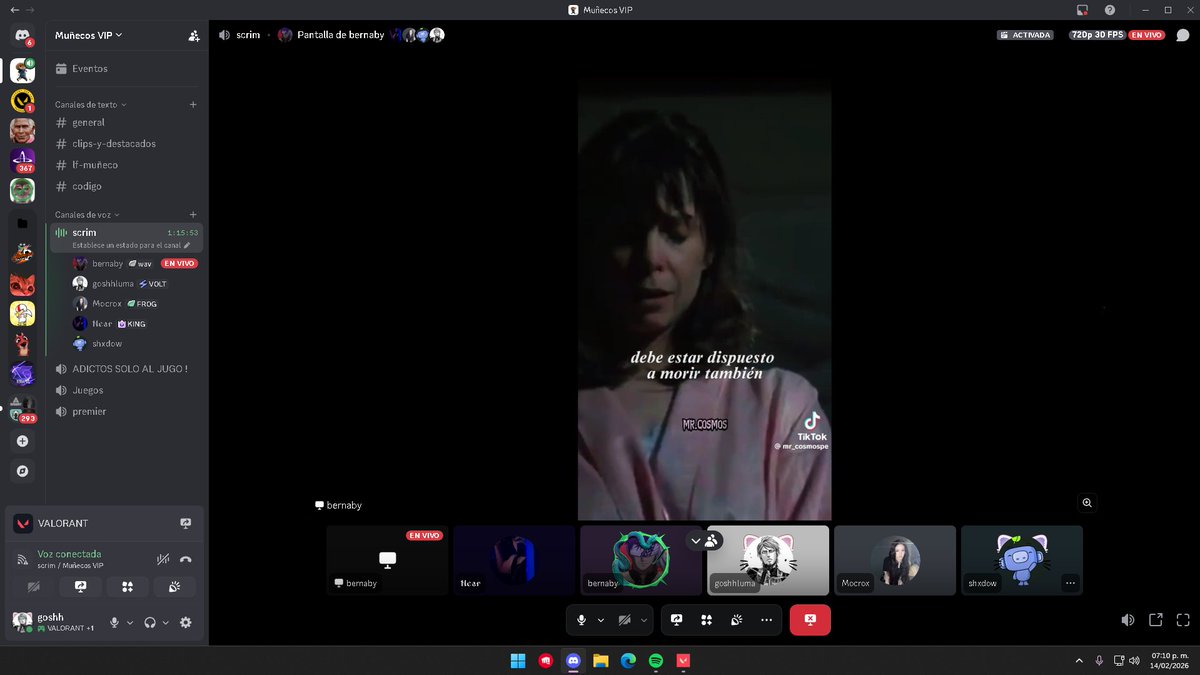Toggle noise suppression in voice panel
Screen dimensions: 1200x675
pyautogui.click(x=163, y=559)
